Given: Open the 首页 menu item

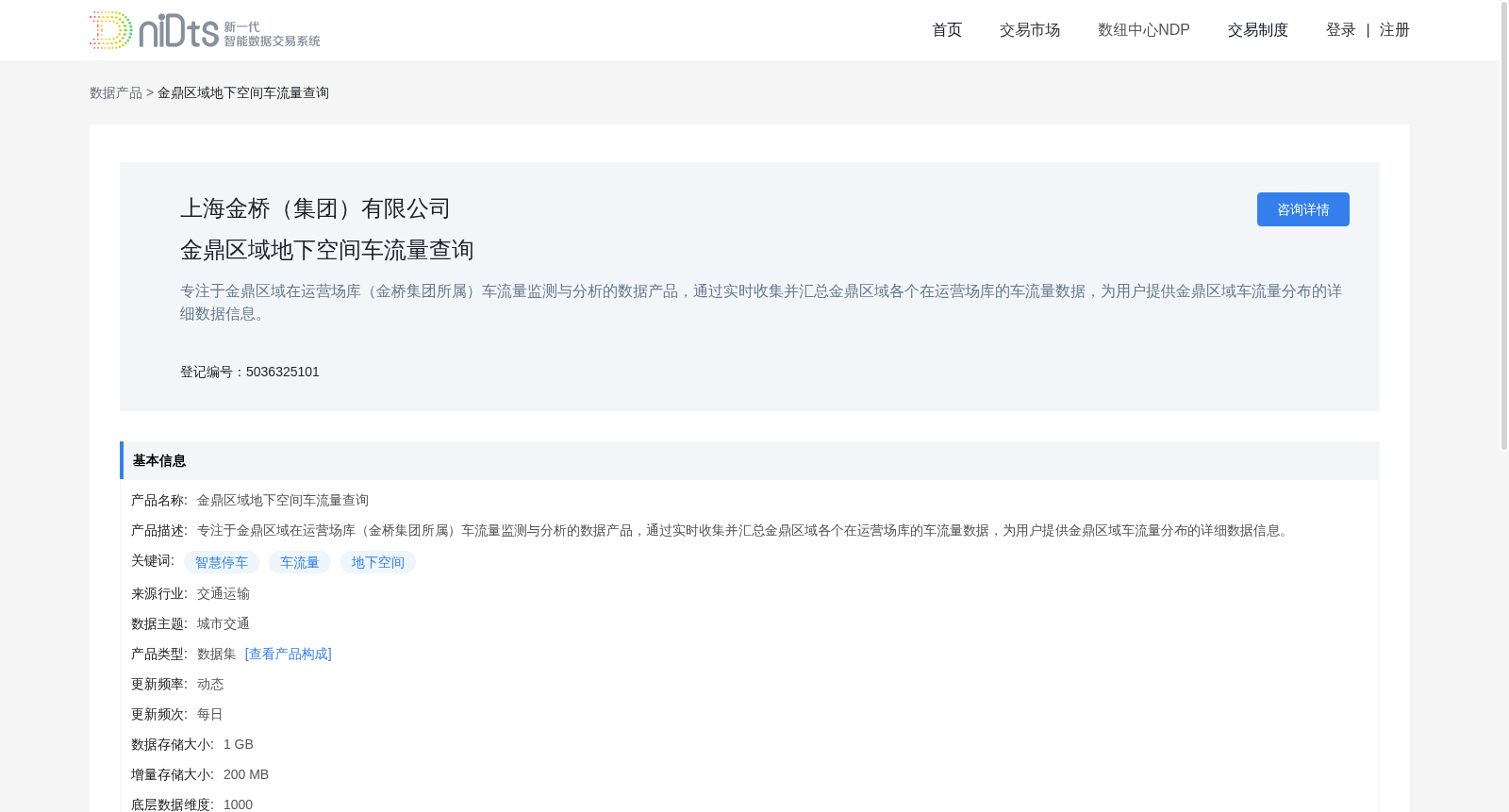Looking at the screenshot, I should 947,30.
